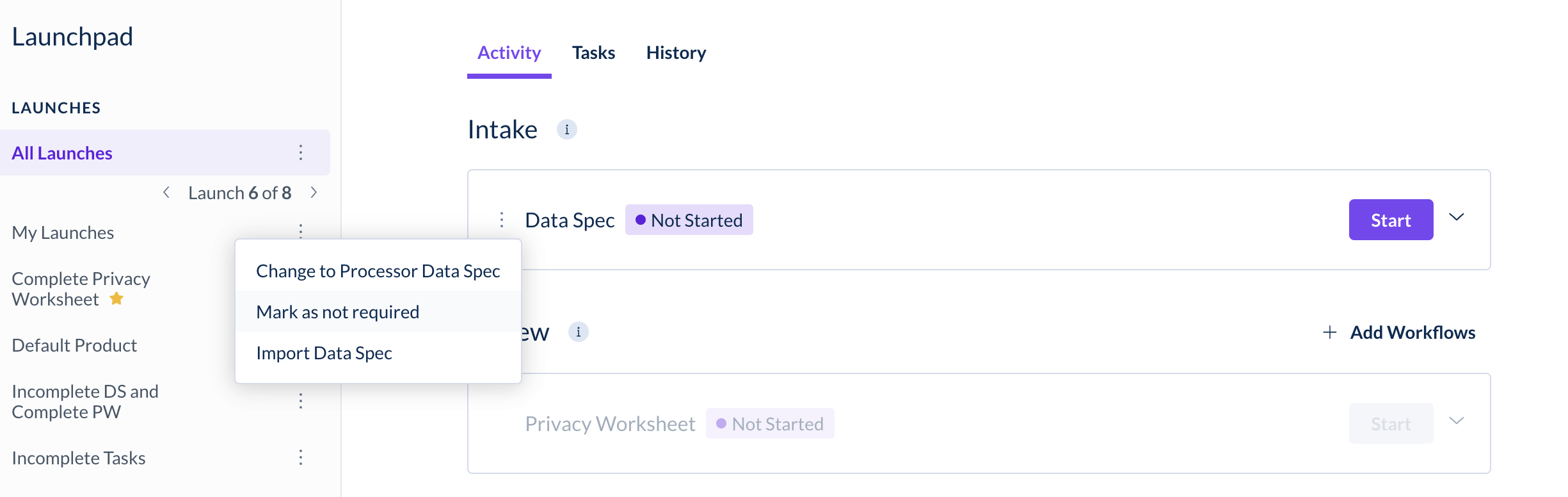Screen dimensions: 1568x497
Task: Click the My Launches kebab menu icon
Action: pos(300,231)
